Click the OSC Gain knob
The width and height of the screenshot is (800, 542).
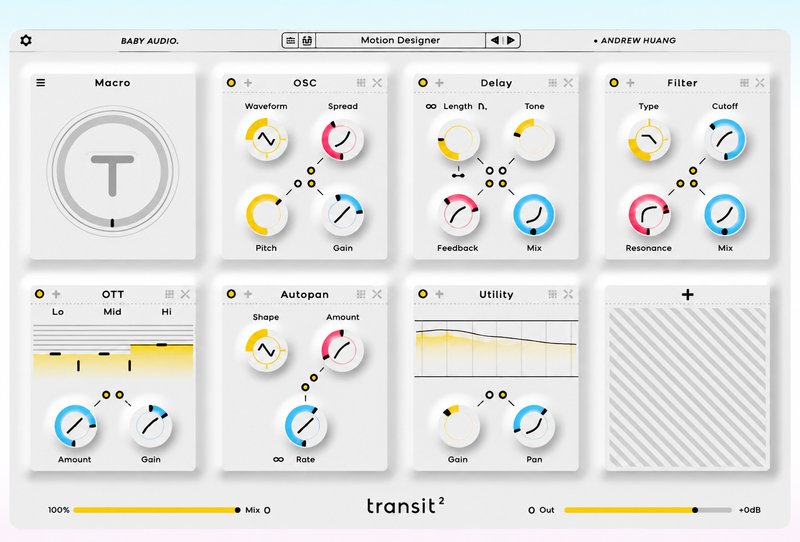pyautogui.click(x=342, y=215)
